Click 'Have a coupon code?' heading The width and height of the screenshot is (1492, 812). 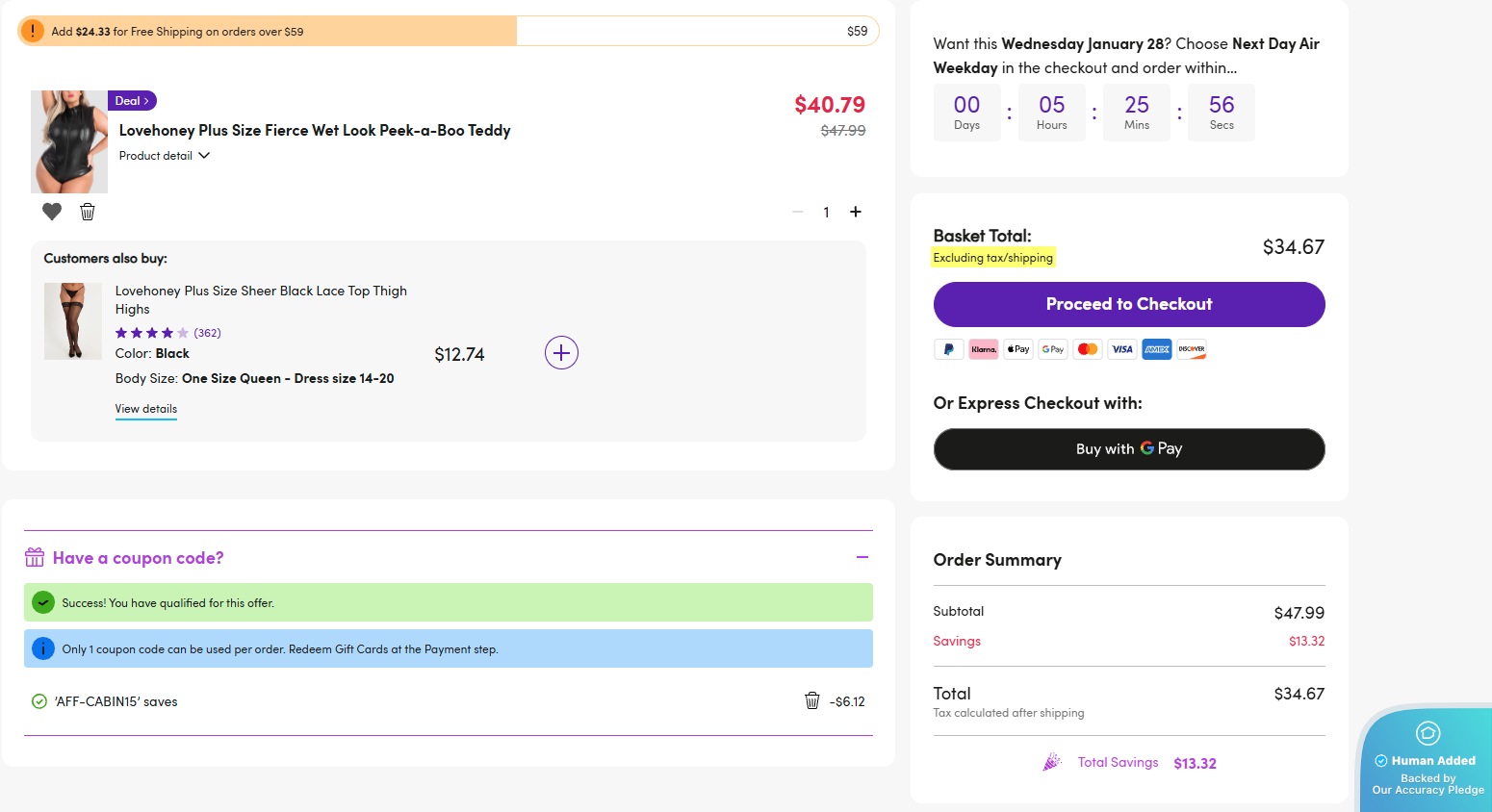pyautogui.click(x=139, y=558)
